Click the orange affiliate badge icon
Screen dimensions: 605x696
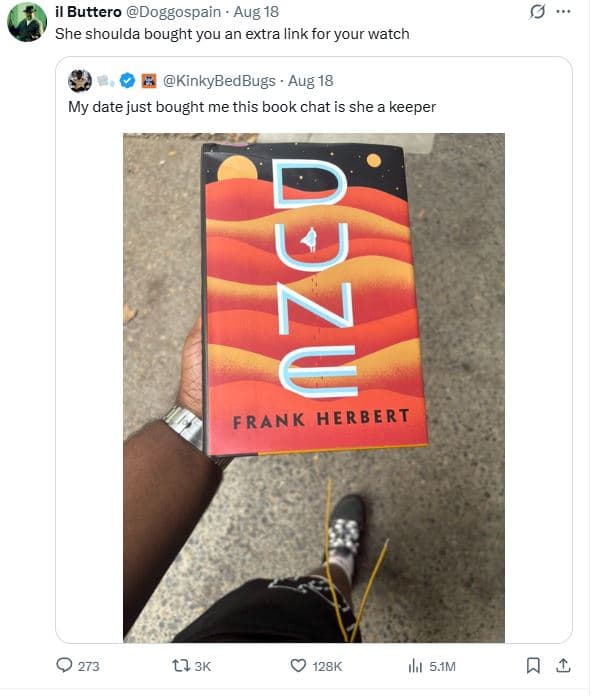pos(149,81)
